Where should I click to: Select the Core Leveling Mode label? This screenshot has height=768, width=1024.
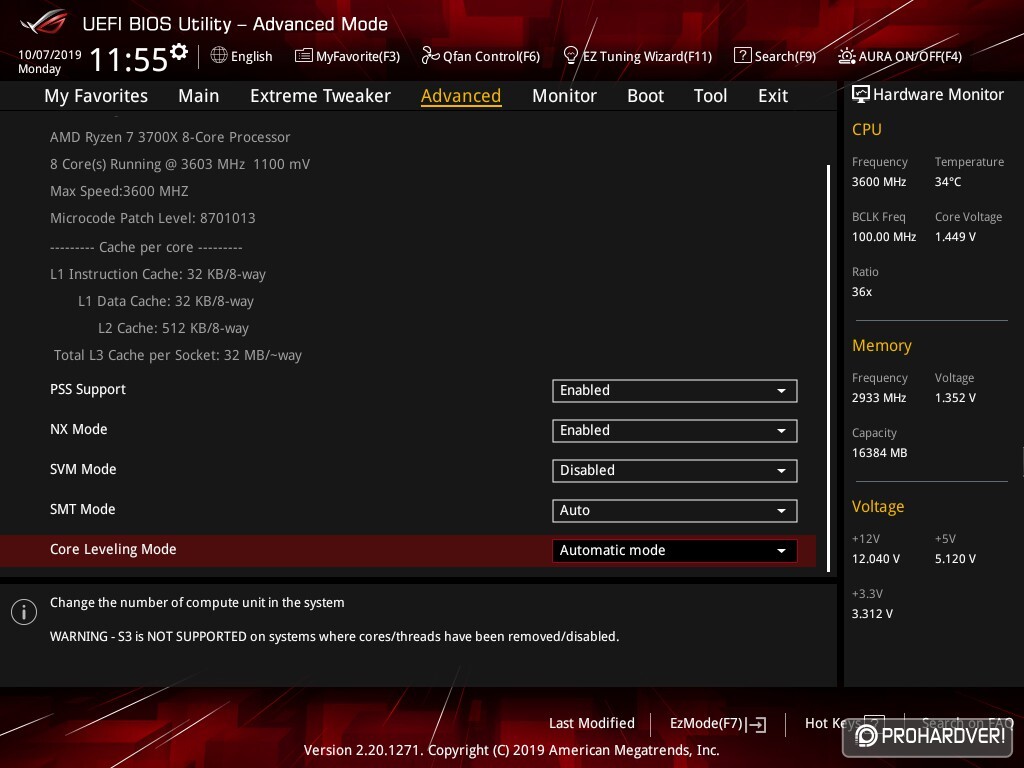click(113, 549)
